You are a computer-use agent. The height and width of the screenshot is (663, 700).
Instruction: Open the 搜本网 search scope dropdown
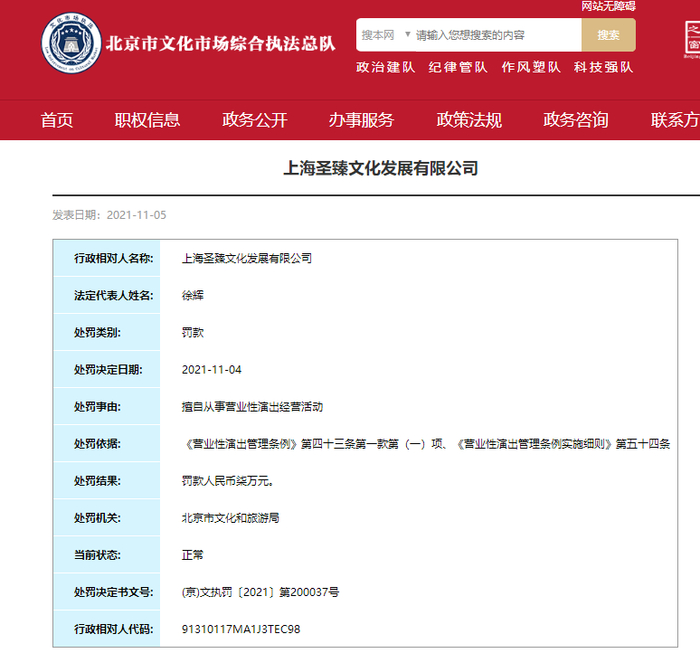[386, 35]
